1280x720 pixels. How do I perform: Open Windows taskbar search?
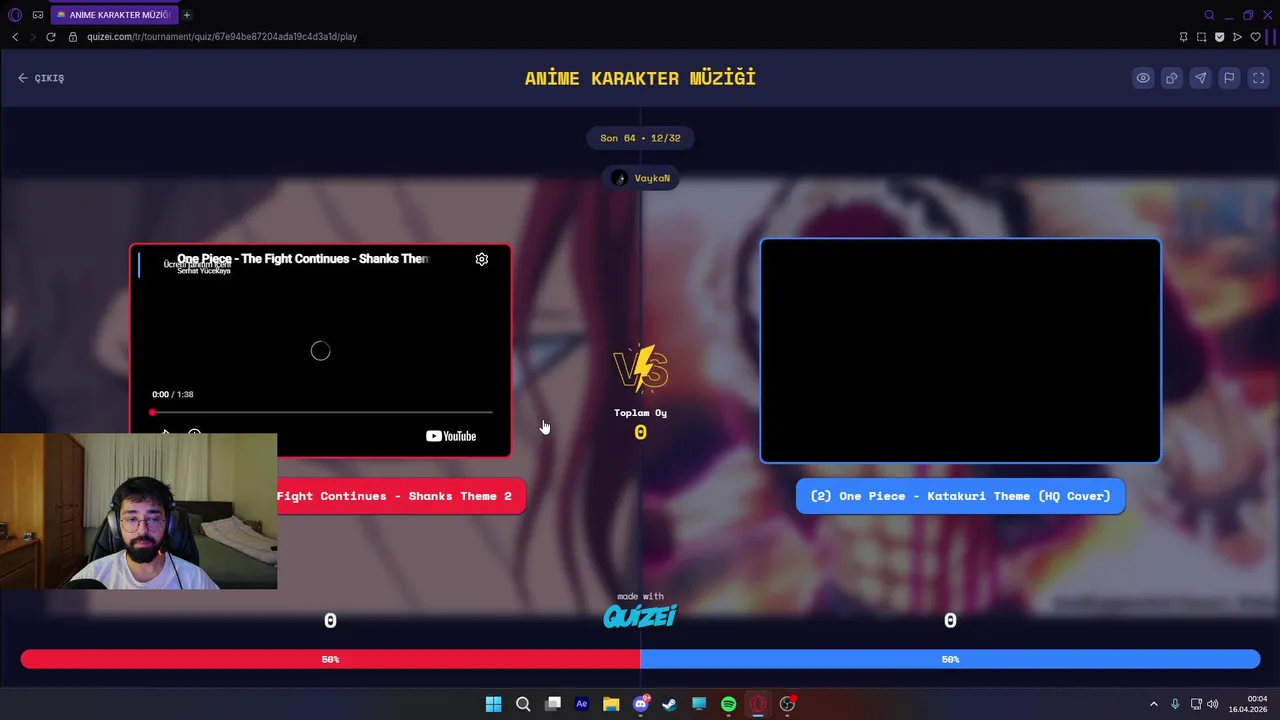pyautogui.click(x=523, y=704)
